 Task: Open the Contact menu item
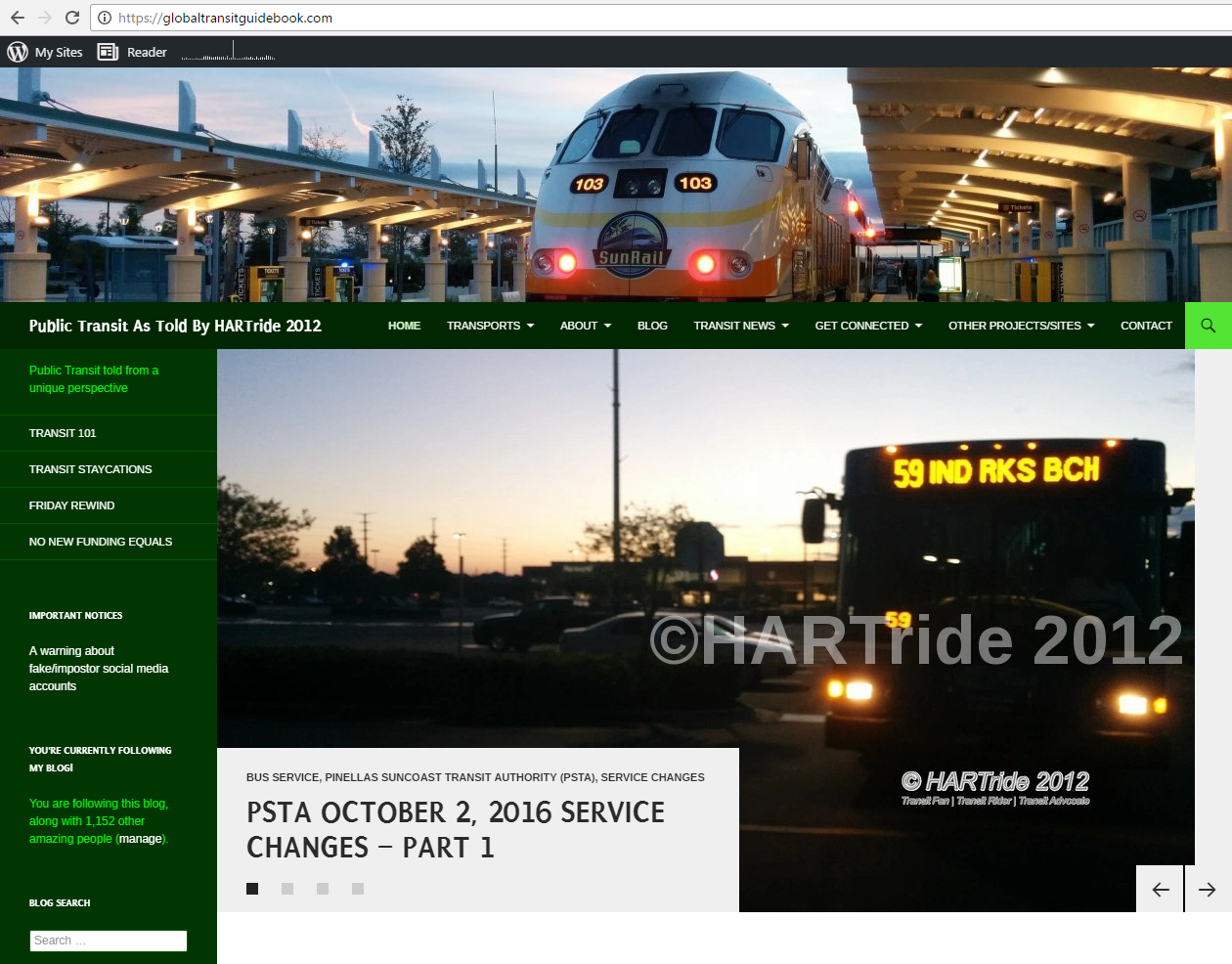[1146, 326]
